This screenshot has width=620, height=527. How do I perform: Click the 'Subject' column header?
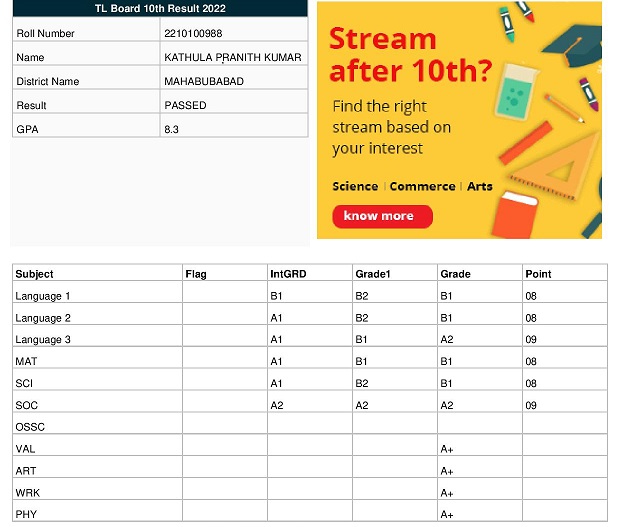[x=97, y=273]
